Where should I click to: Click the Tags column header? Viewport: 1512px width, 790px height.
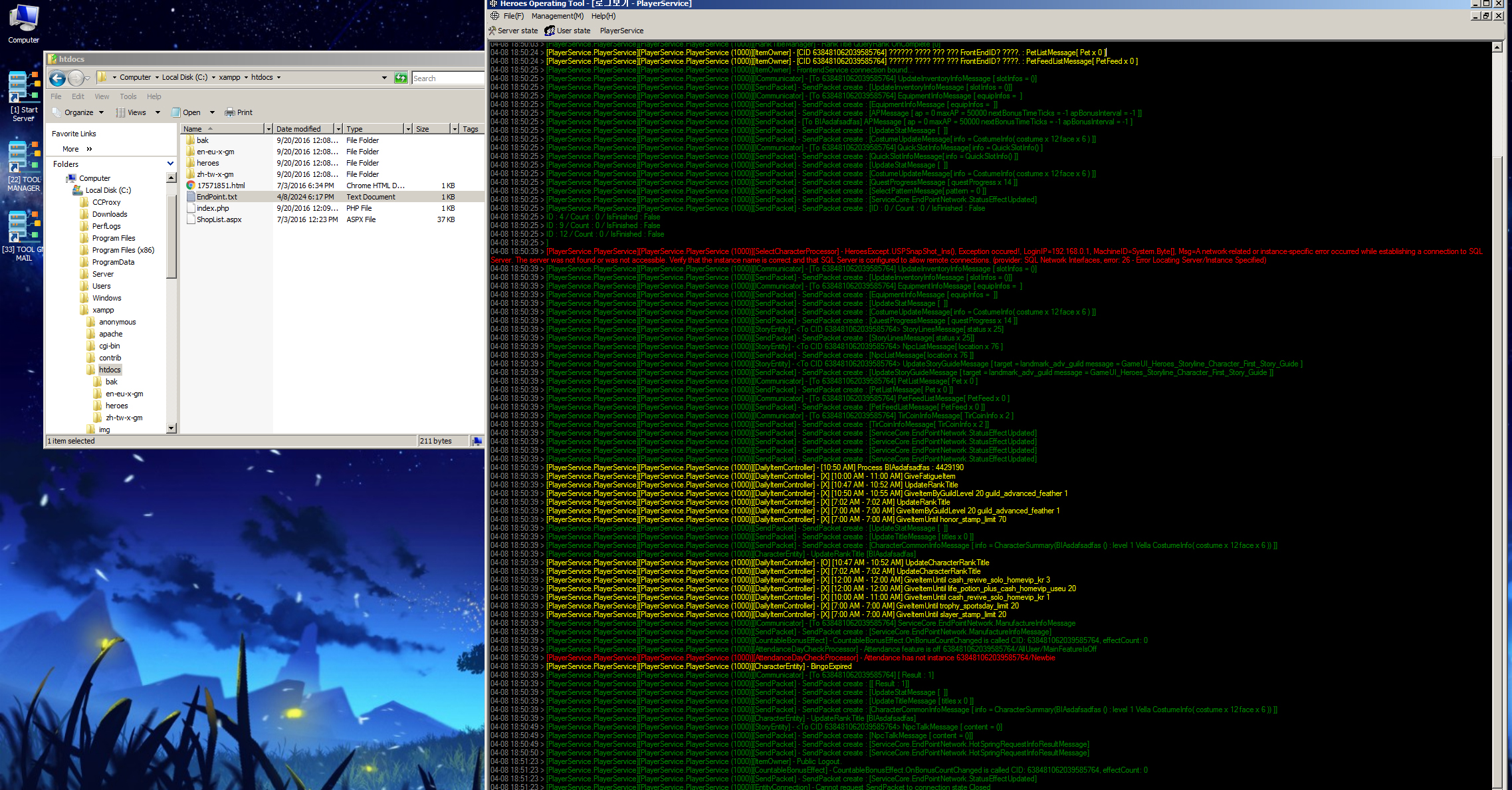tap(471, 129)
